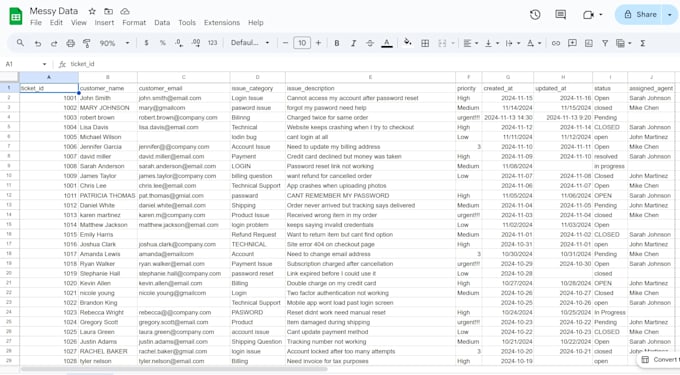Toggle italic formatting
680x375 pixels.
(353, 43)
